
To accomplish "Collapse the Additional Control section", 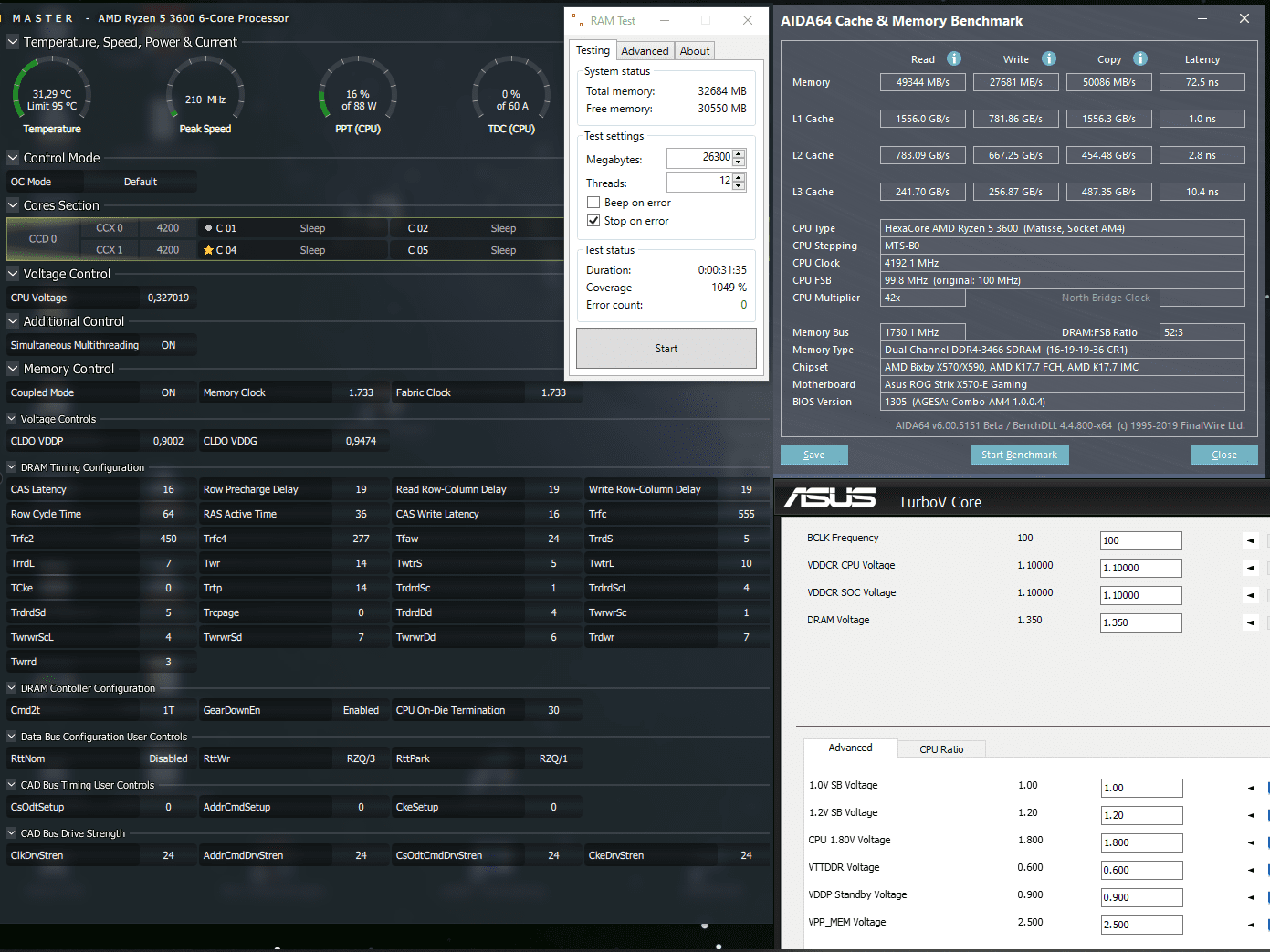I will click(x=13, y=321).
